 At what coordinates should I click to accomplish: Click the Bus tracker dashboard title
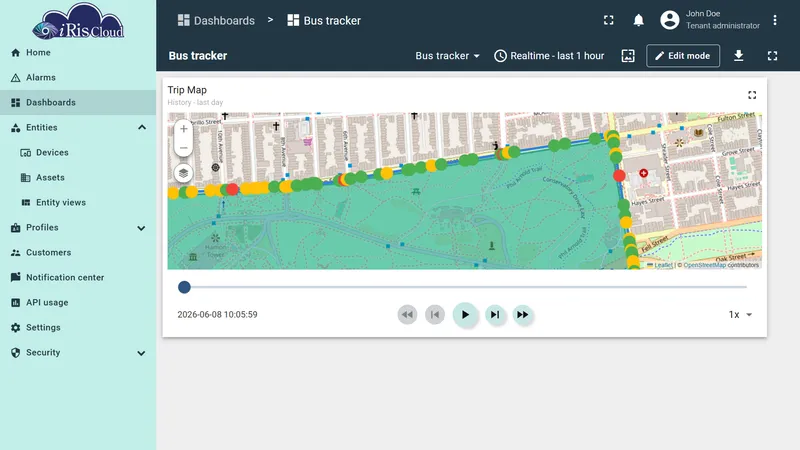tap(198, 56)
